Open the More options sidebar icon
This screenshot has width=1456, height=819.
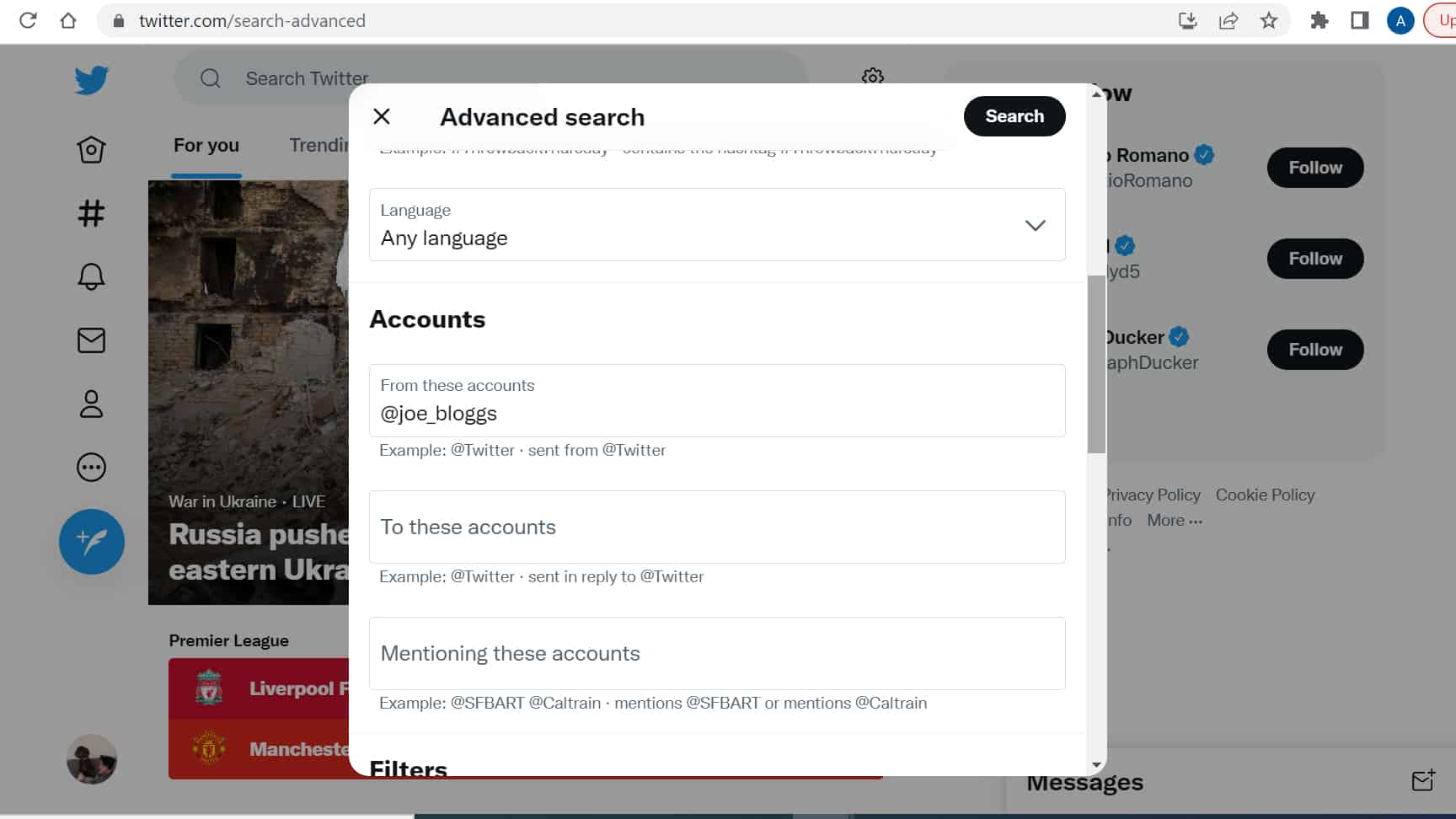pos(90,467)
